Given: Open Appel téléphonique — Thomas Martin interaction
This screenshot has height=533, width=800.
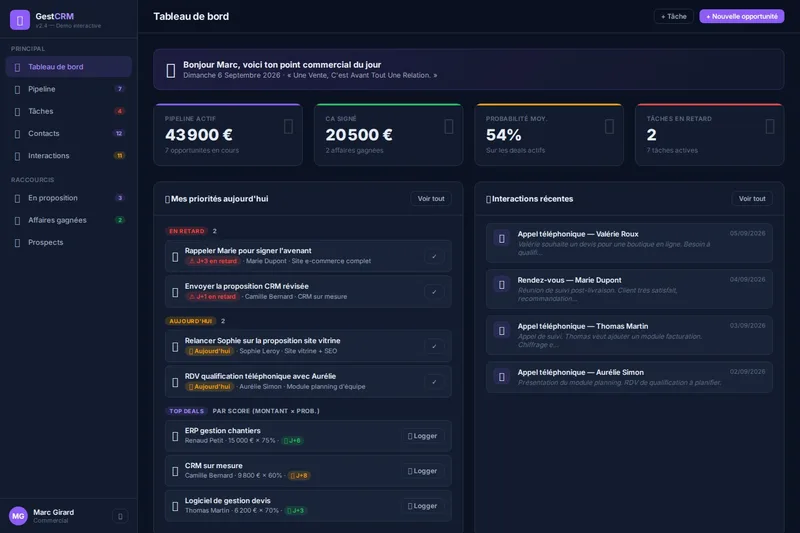Looking at the screenshot, I should tap(629, 335).
